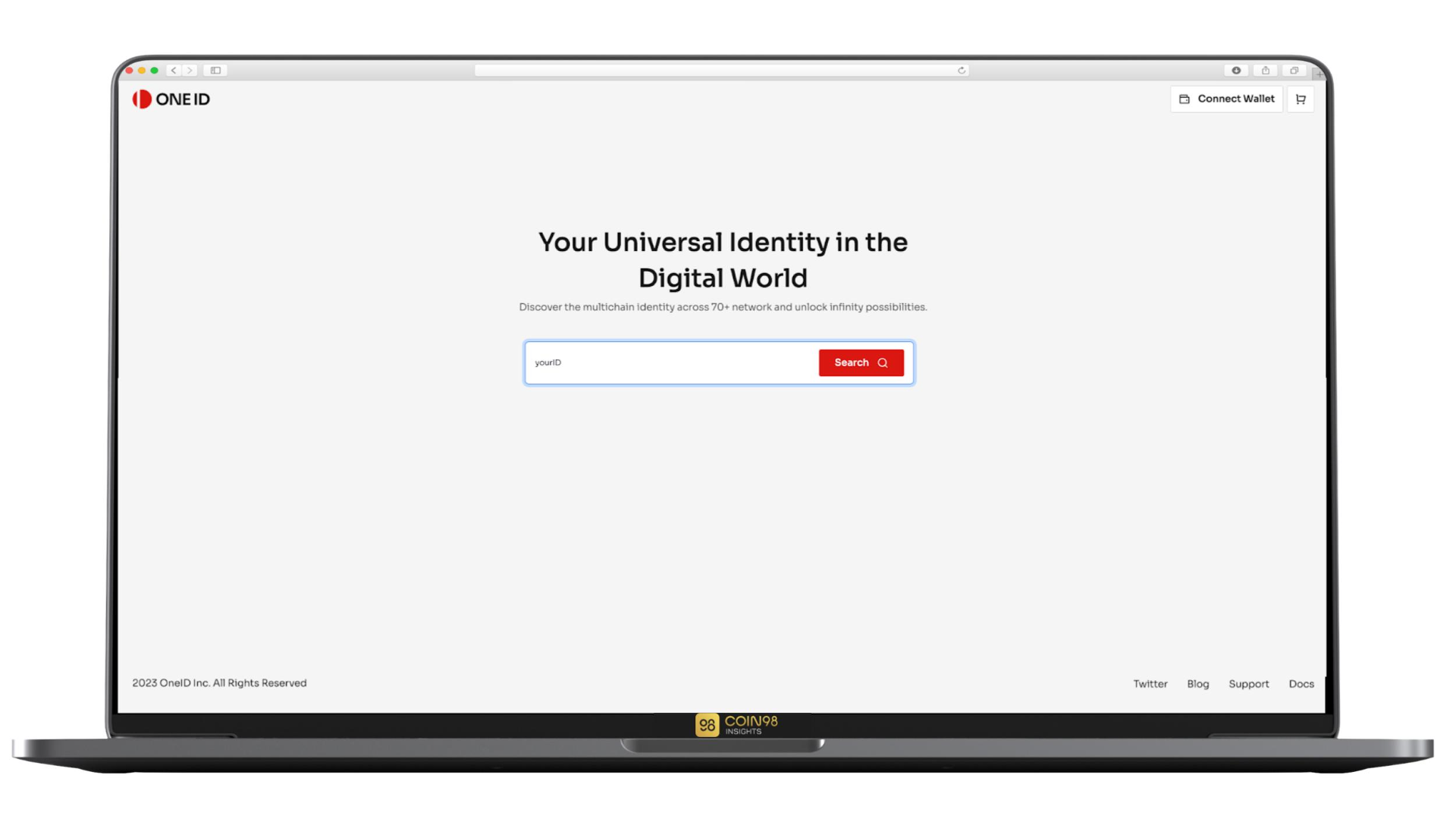Type in the yourID search field
1456x819 pixels.
670,362
